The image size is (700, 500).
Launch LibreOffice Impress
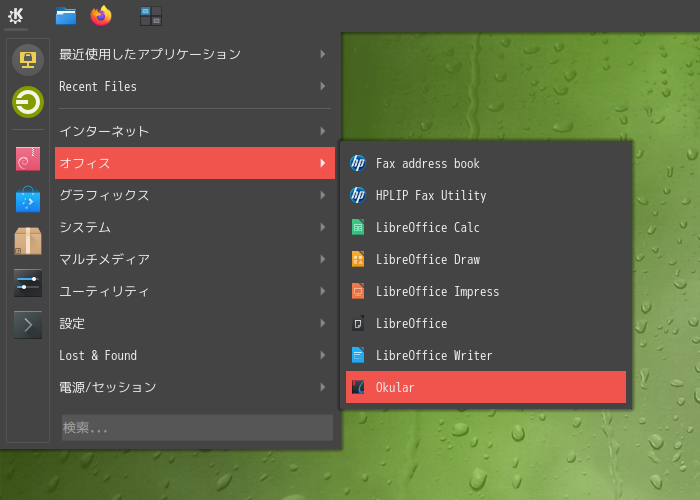click(x=486, y=291)
